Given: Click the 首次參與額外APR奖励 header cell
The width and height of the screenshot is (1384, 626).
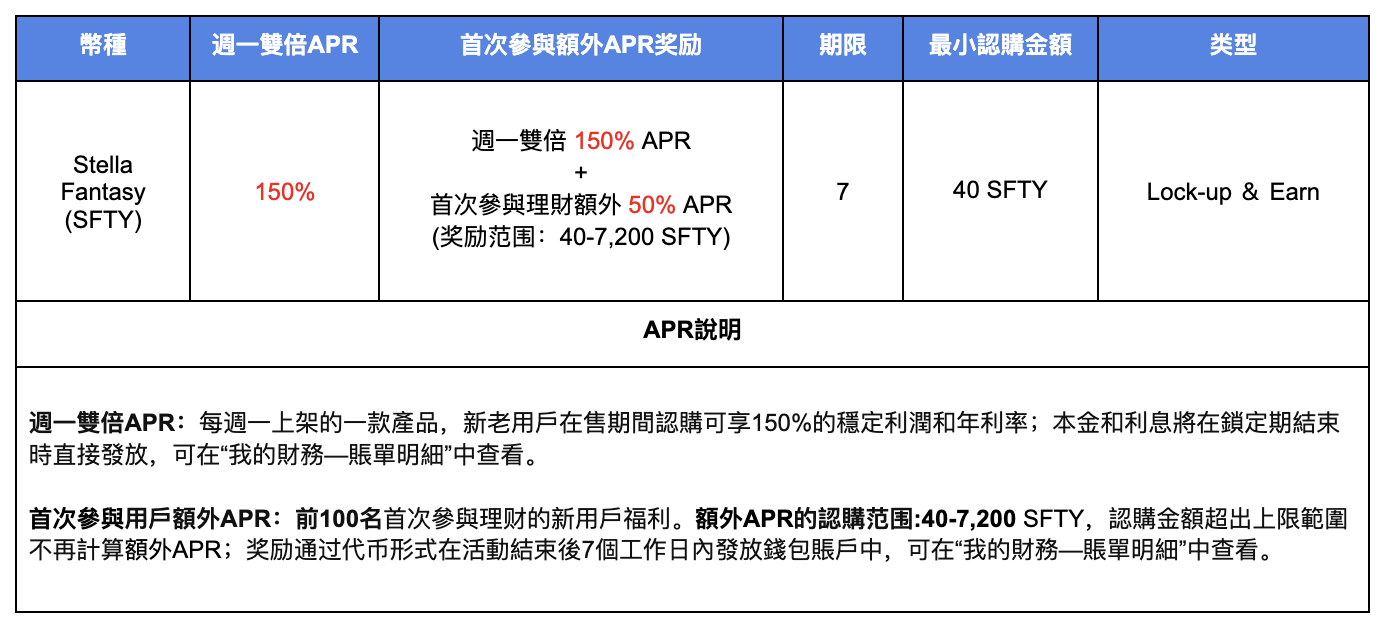Looking at the screenshot, I should point(580,46).
